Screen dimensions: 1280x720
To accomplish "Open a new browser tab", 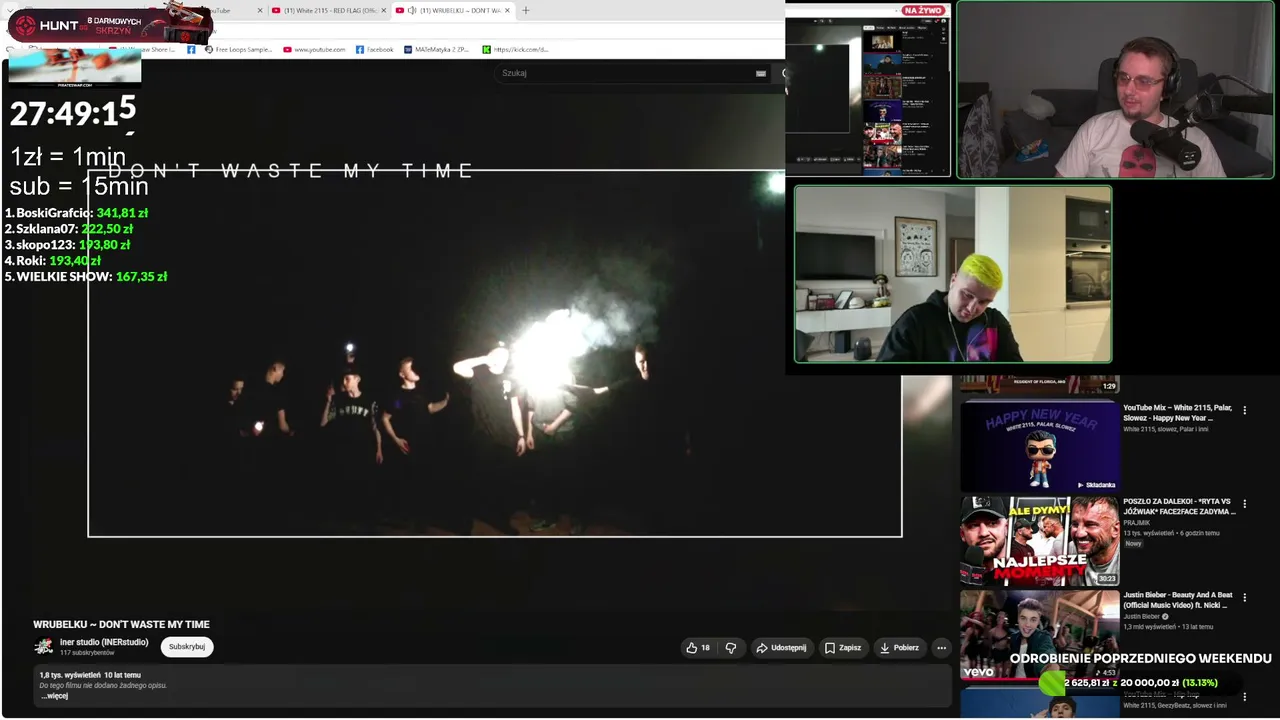I will pos(526,11).
